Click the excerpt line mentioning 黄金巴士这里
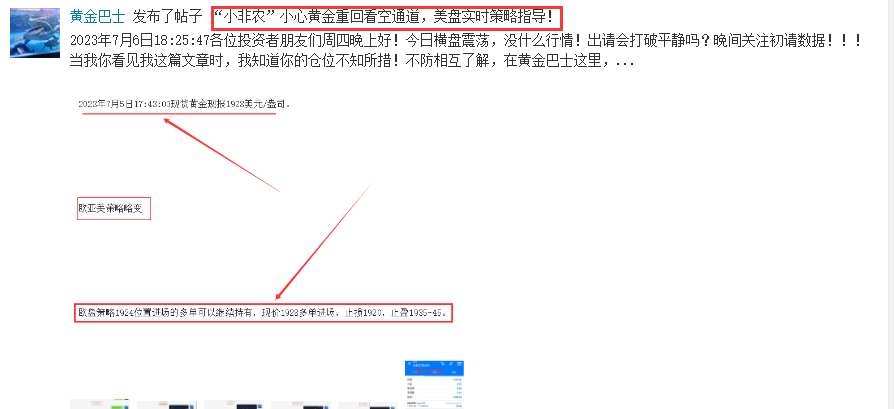The image size is (894, 409). [x=352, y=60]
